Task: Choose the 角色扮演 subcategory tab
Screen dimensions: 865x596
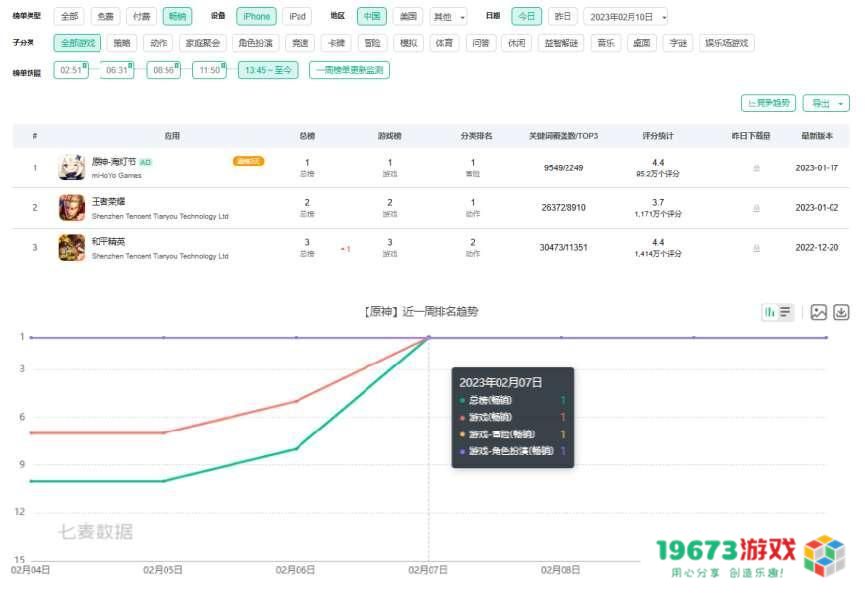Action: (256, 43)
